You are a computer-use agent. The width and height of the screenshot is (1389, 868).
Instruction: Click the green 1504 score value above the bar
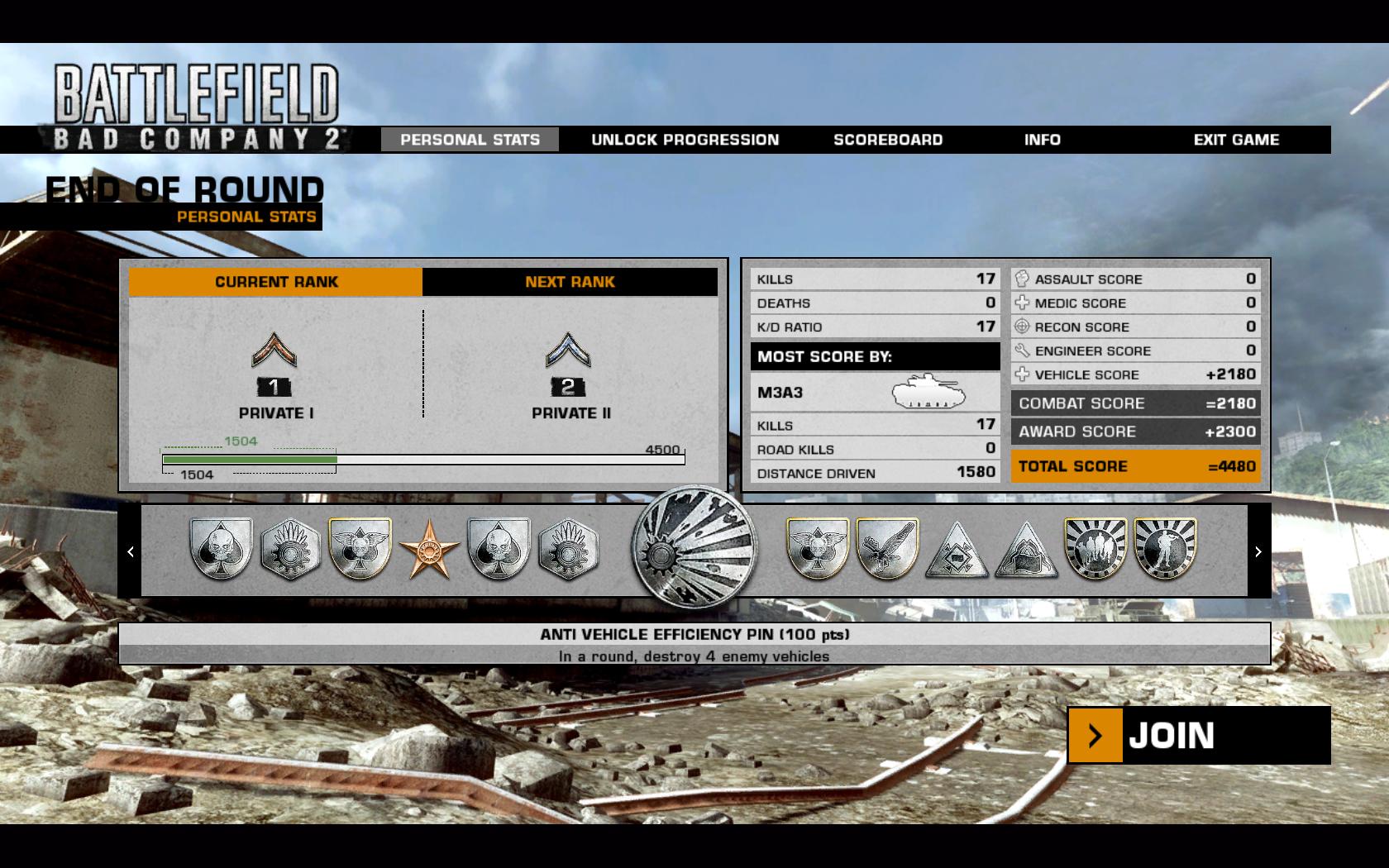pyautogui.click(x=241, y=441)
